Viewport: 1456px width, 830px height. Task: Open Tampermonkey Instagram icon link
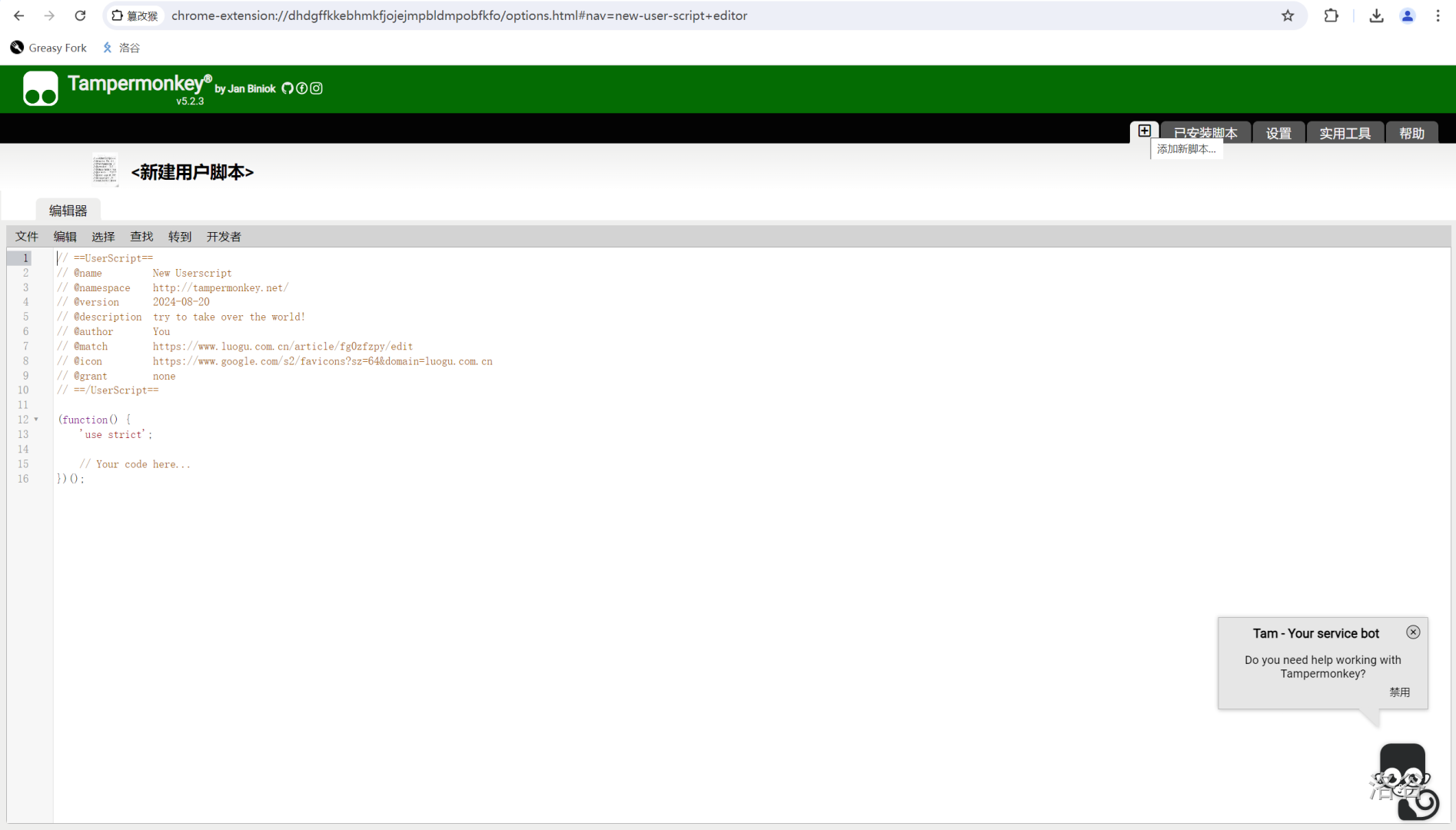317,88
